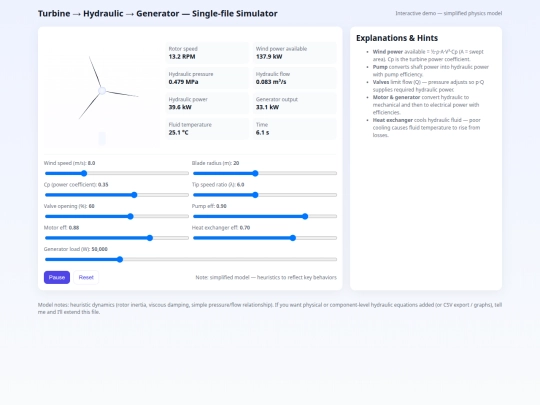Image resolution: width=540 pixels, height=405 pixels.
Task: Adjust the Wind speed slider handle
Action: click(84, 173)
